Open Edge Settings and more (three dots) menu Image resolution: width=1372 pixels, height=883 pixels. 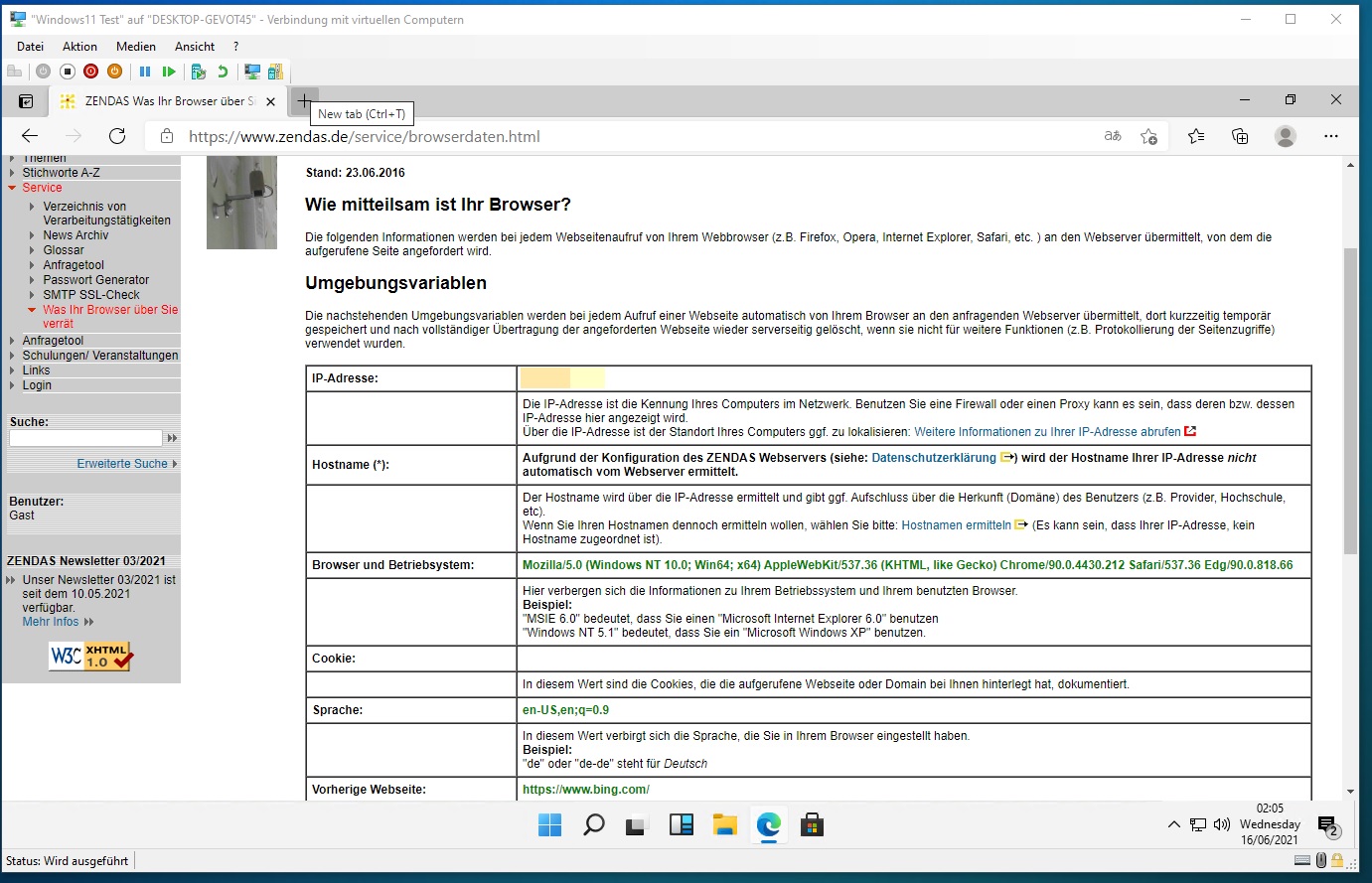[1331, 136]
